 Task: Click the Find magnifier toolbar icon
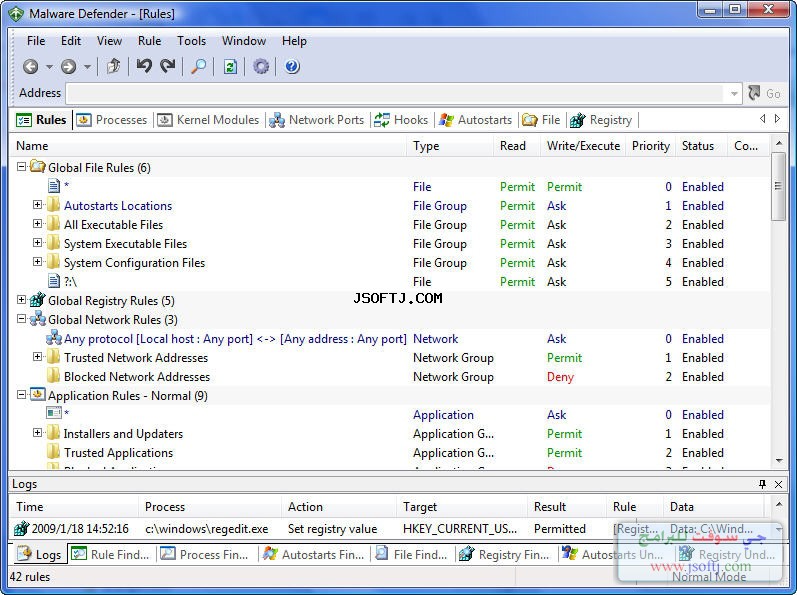coord(198,66)
